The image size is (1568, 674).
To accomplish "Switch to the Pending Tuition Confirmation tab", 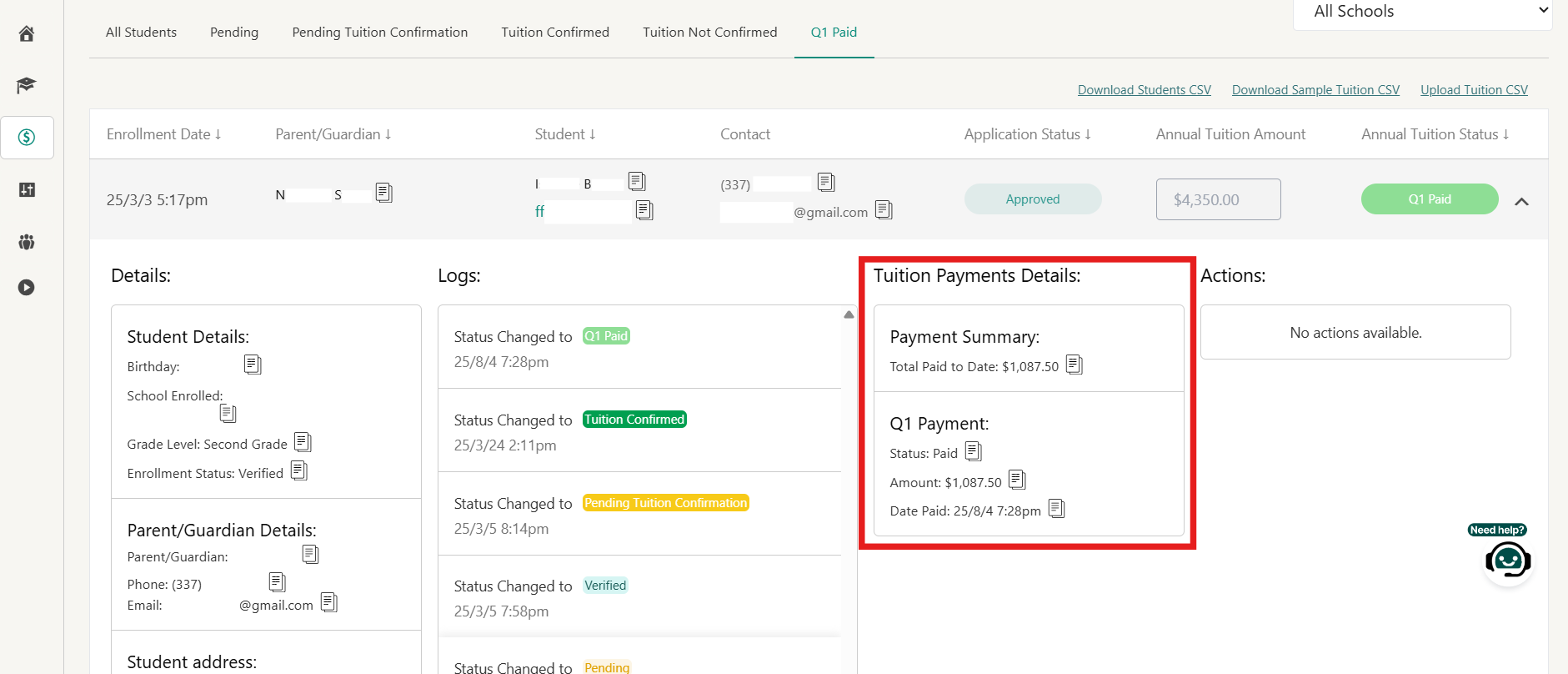I will (x=379, y=33).
